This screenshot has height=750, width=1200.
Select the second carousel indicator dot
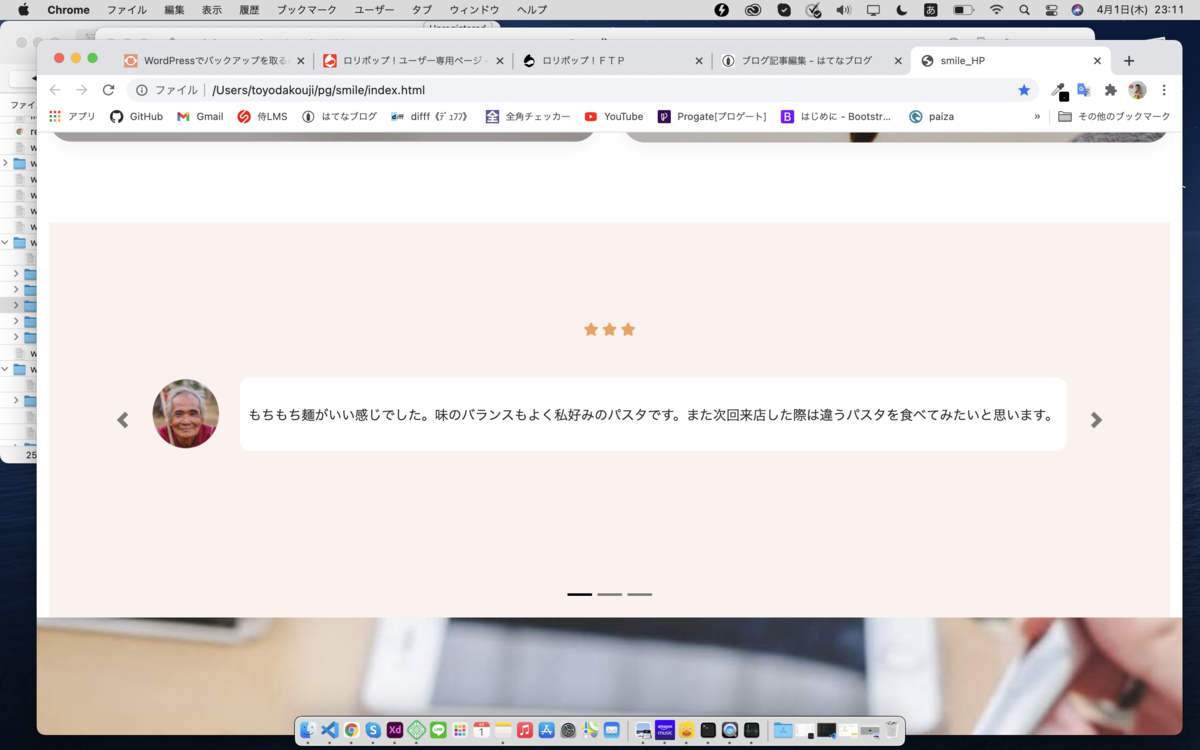tap(610, 594)
